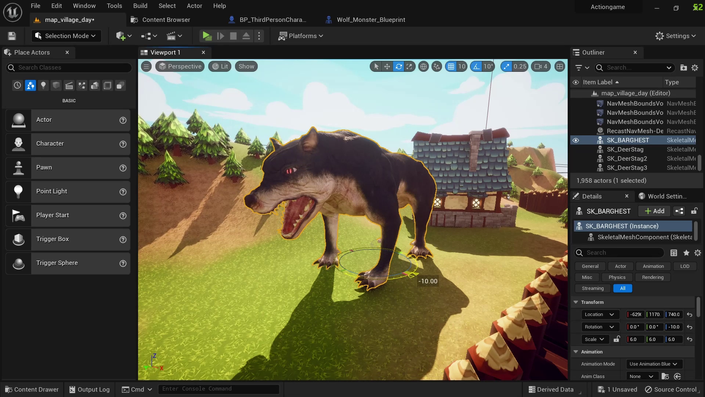This screenshot has width=705, height=397.
Task: Click the Search Classes field
Action: 69,67
